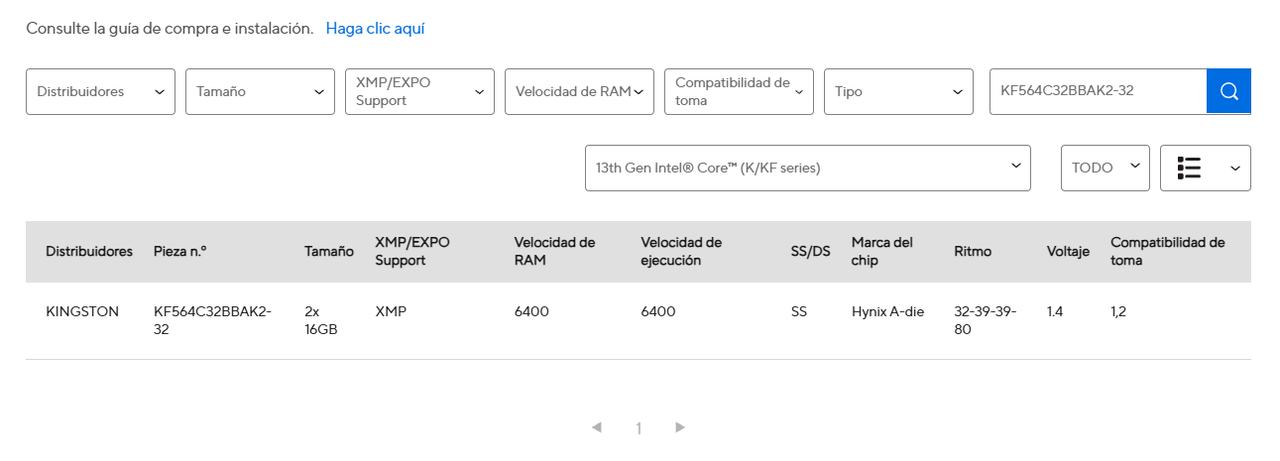
Task: Open the Distribuidores filter dropdown
Action: 101,91
